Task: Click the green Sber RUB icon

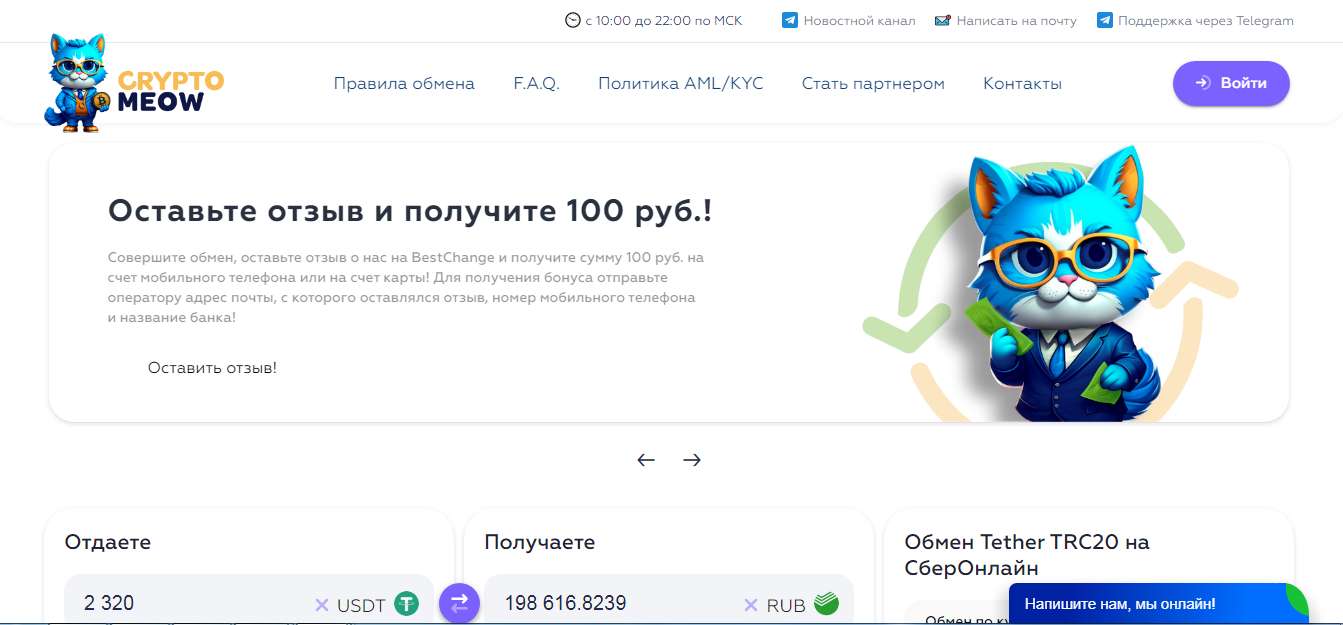Action: click(x=826, y=603)
